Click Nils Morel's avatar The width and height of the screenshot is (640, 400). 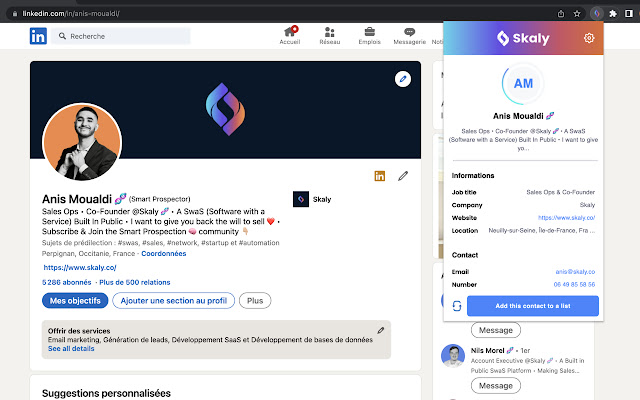453,356
